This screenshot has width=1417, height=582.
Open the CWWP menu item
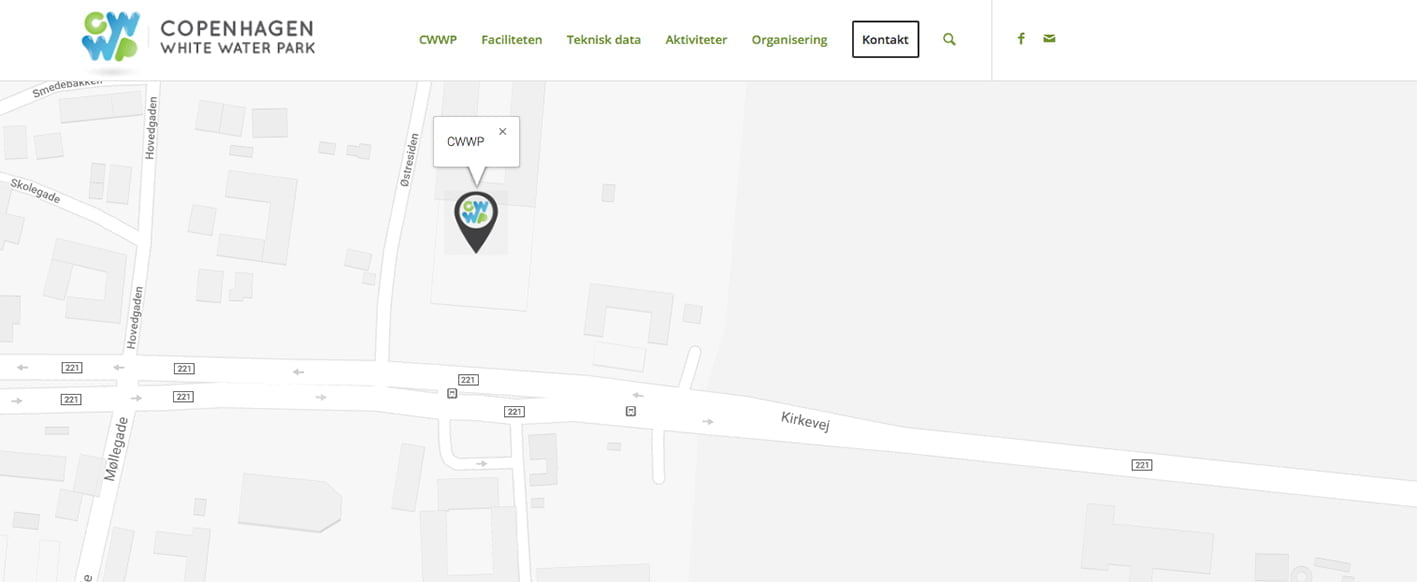[x=438, y=40]
